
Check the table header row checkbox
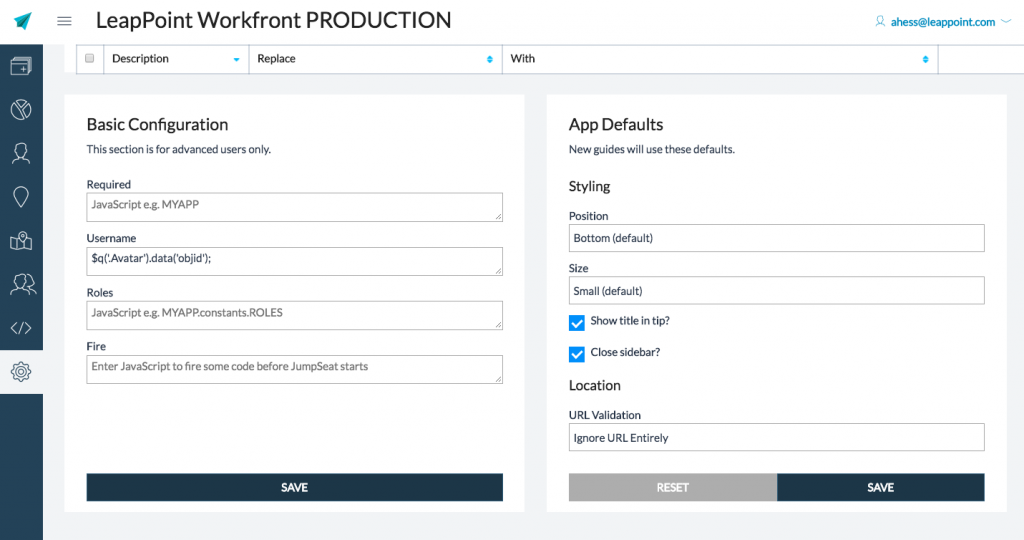tap(90, 59)
